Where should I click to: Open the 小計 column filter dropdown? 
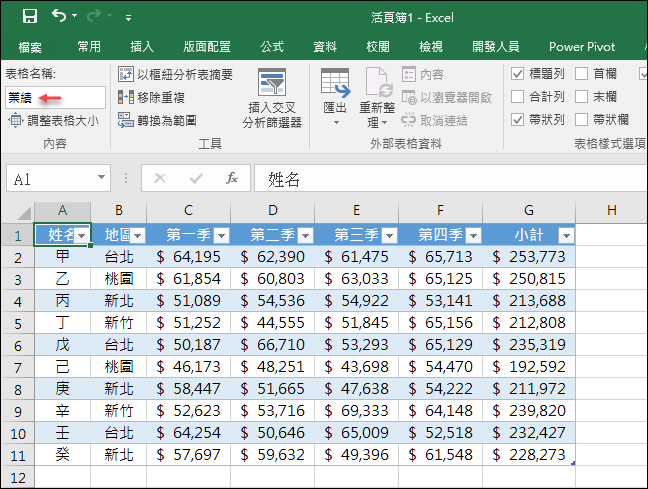click(x=566, y=235)
